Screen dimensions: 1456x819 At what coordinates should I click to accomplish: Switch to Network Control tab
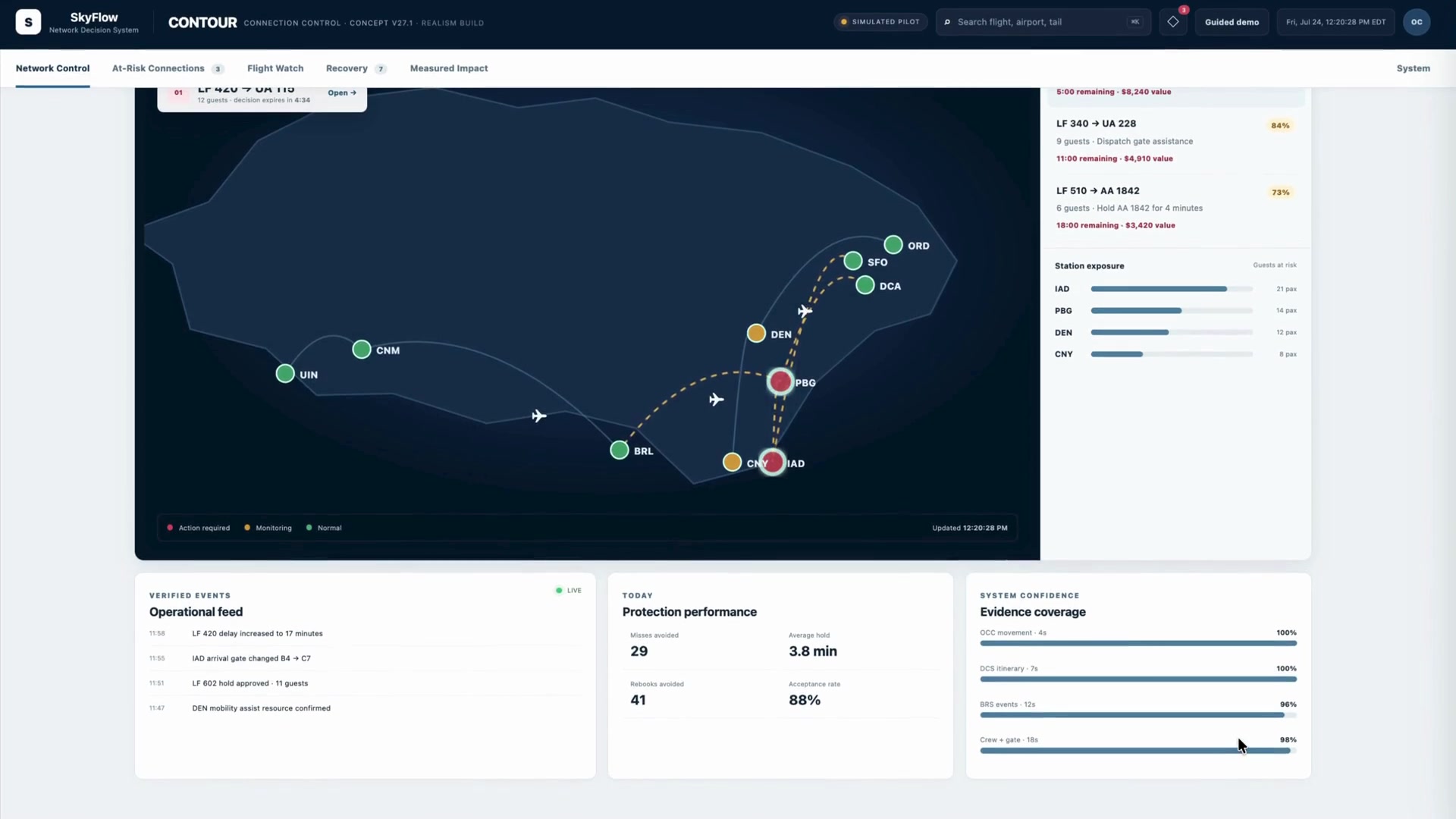52,68
